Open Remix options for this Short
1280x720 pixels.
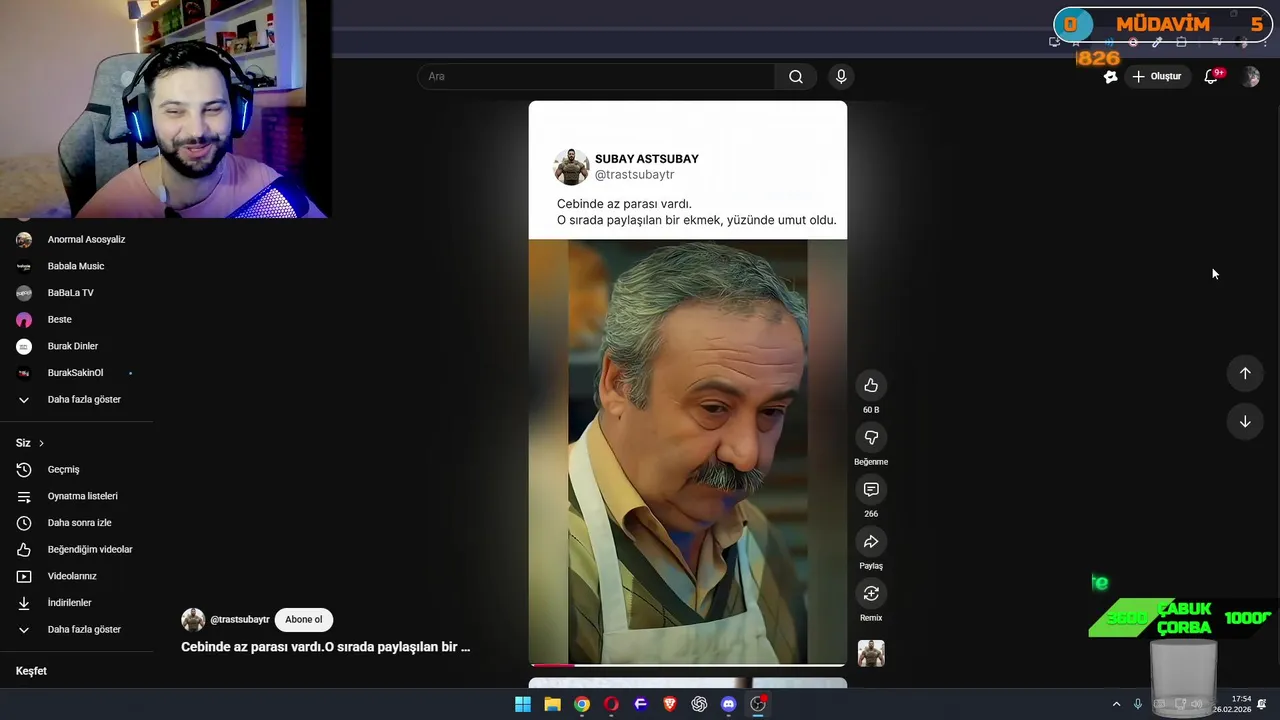click(x=871, y=593)
